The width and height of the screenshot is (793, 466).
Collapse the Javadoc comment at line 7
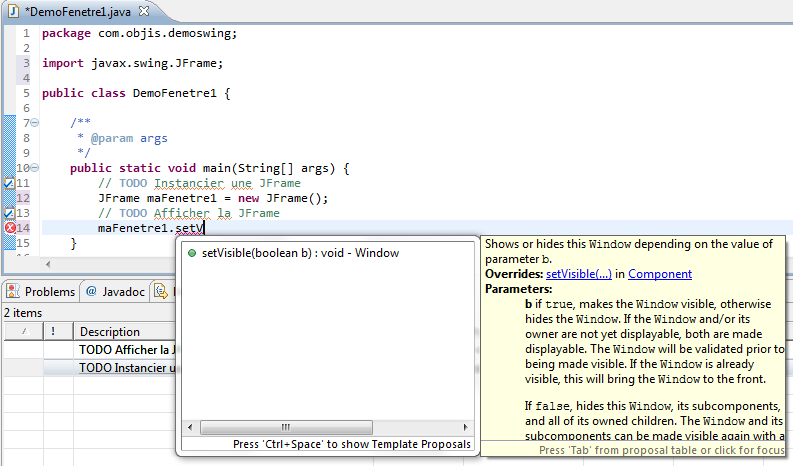click(36, 123)
